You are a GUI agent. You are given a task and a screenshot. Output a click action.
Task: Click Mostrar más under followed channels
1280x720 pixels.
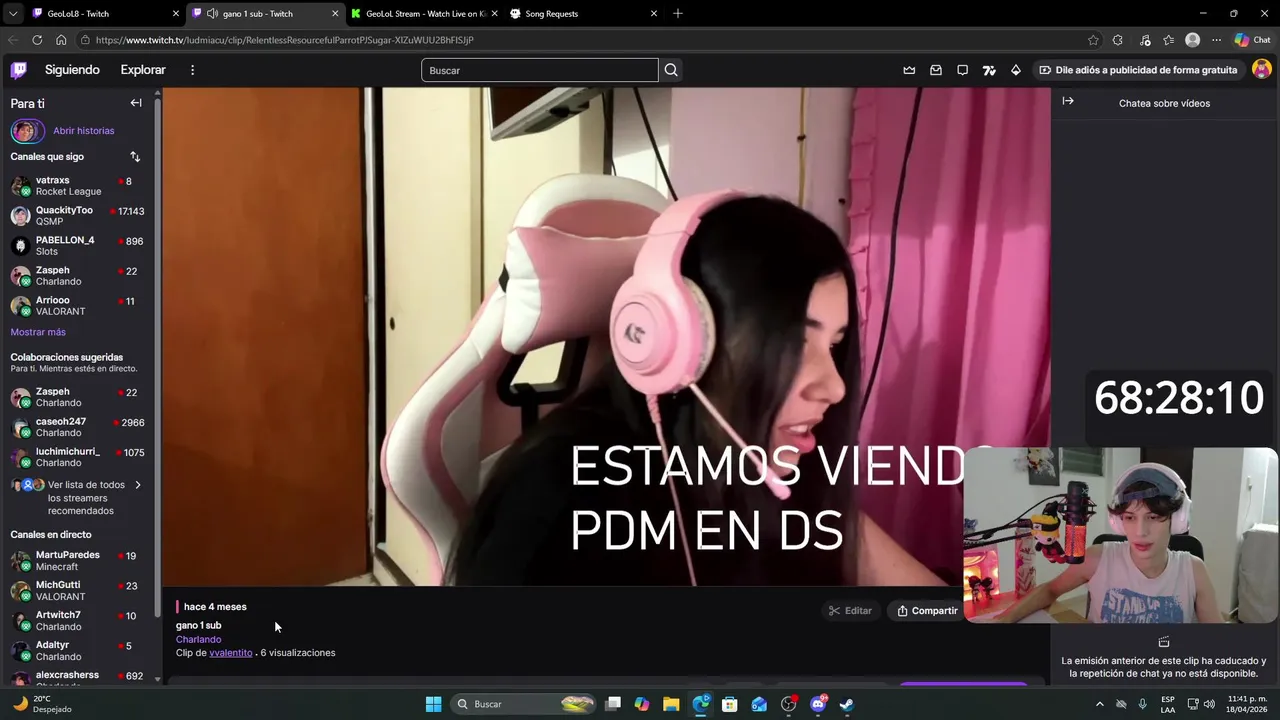tap(38, 332)
